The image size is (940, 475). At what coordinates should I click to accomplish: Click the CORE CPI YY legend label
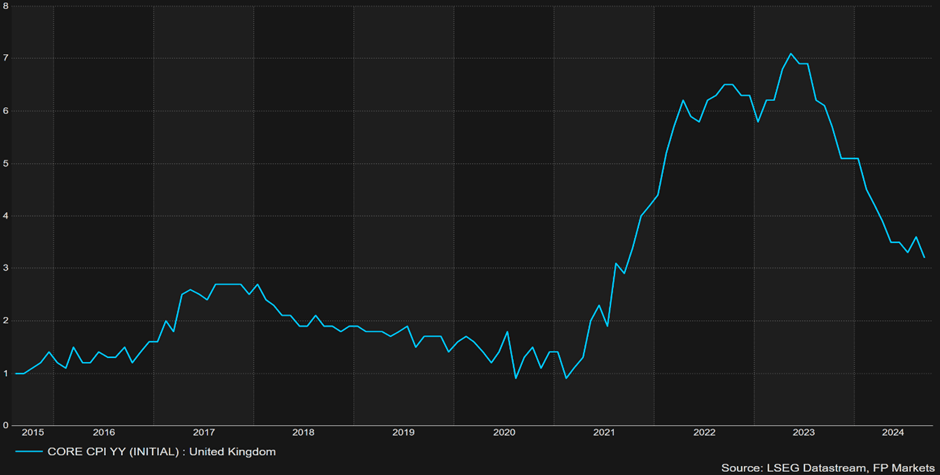click(x=161, y=452)
